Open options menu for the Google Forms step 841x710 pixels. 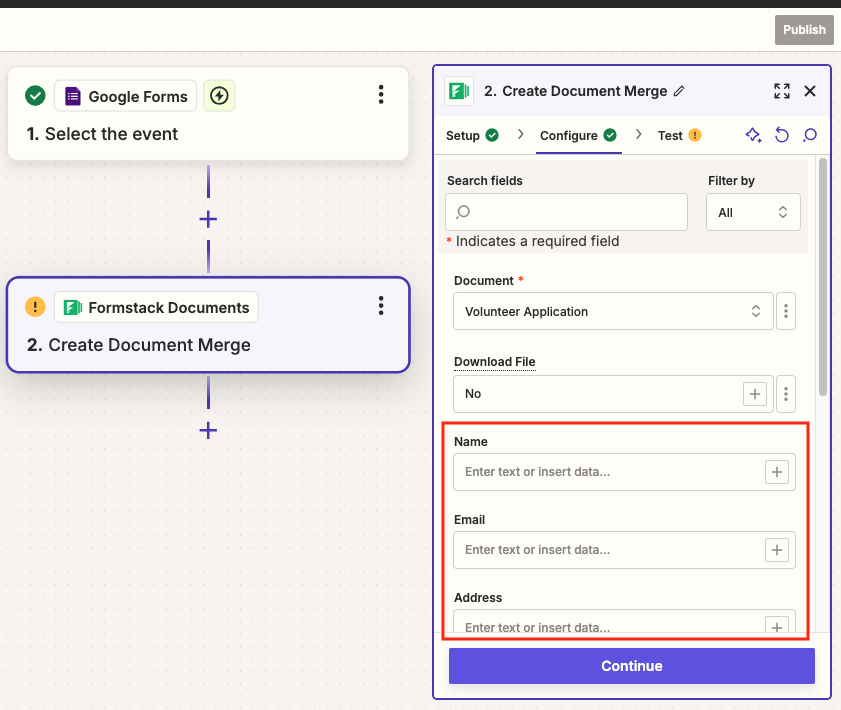[x=381, y=94]
